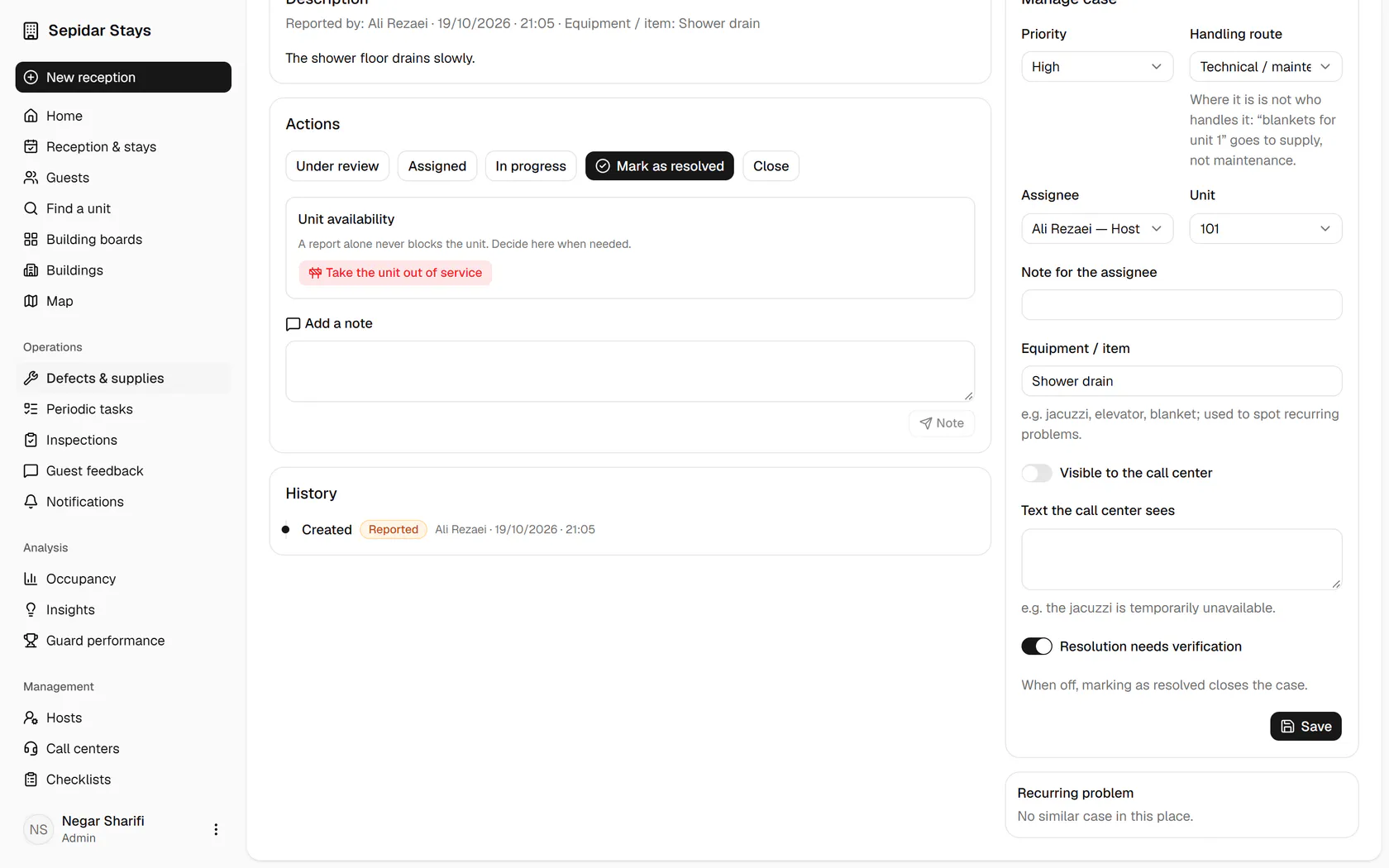Click the Hosts person icon

[x=31, y=718]
